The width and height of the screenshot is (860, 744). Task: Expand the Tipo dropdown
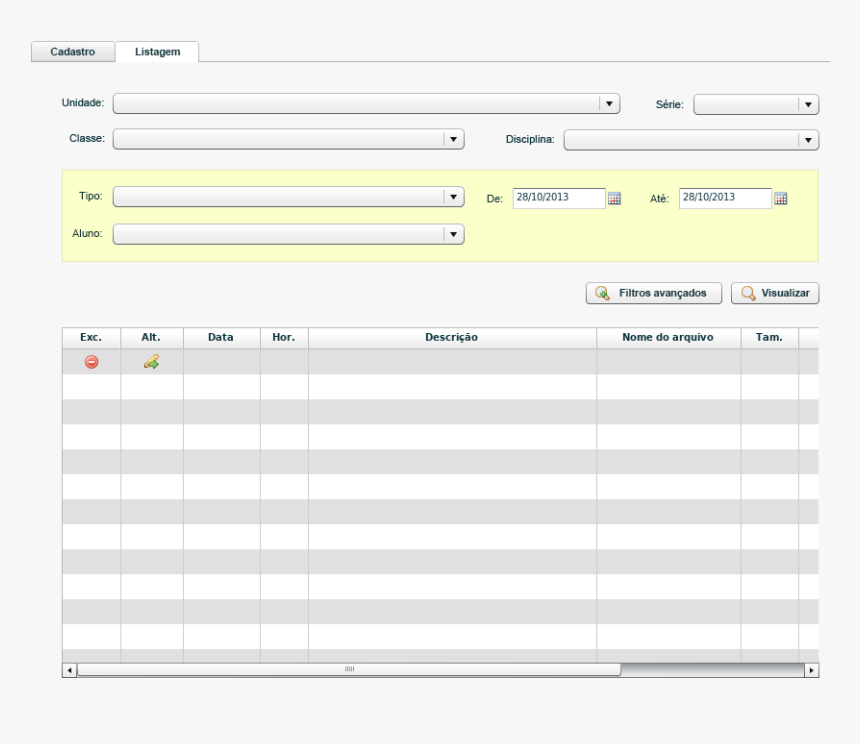coord(454,197)
